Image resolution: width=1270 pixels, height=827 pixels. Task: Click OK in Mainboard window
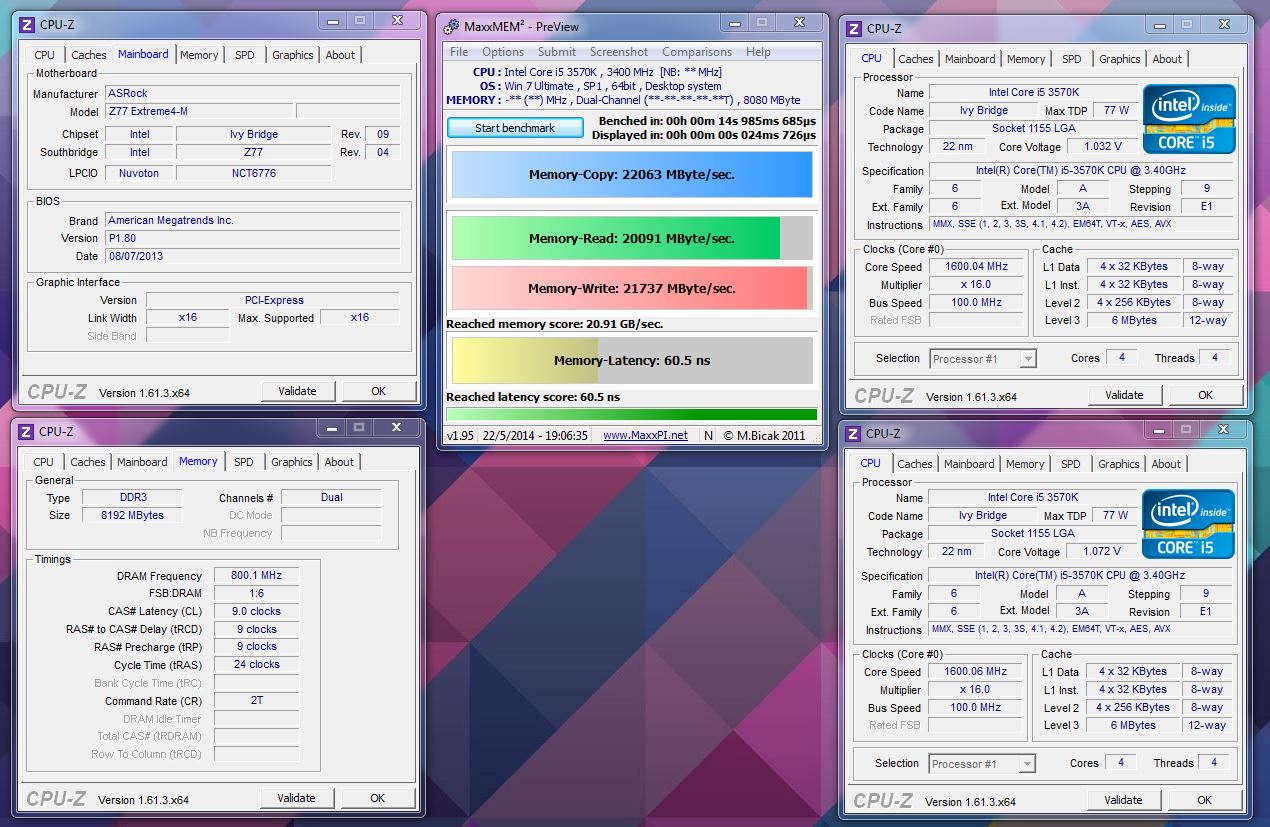click(378, 391)
